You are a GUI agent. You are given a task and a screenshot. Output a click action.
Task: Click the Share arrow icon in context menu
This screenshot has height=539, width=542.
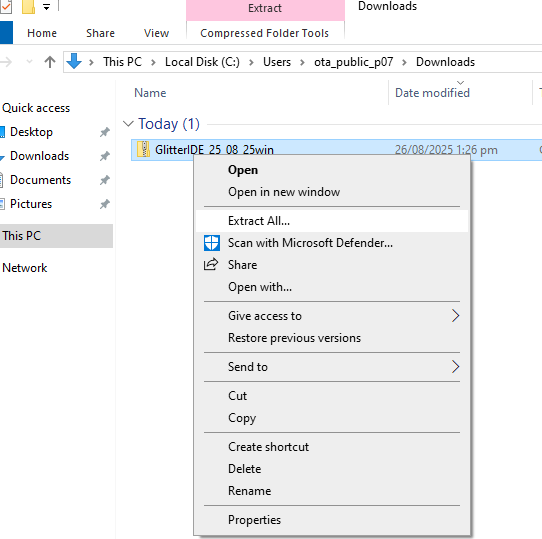click(211, 264)
